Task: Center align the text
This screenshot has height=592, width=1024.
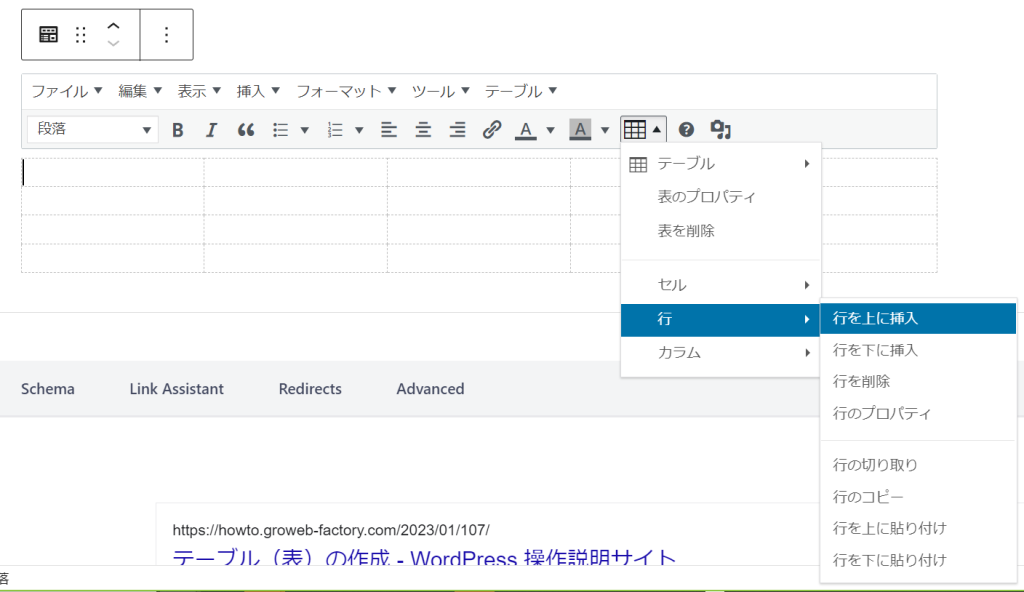Action: [x=423, y=130]
